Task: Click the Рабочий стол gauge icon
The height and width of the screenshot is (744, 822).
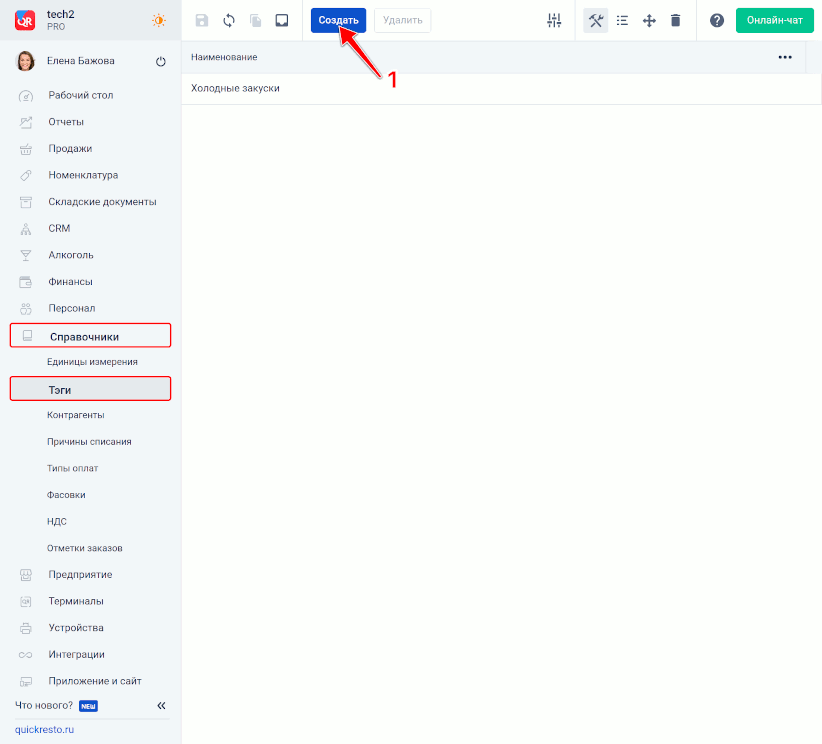Action: pyautogui.click(x=26, y=96)
